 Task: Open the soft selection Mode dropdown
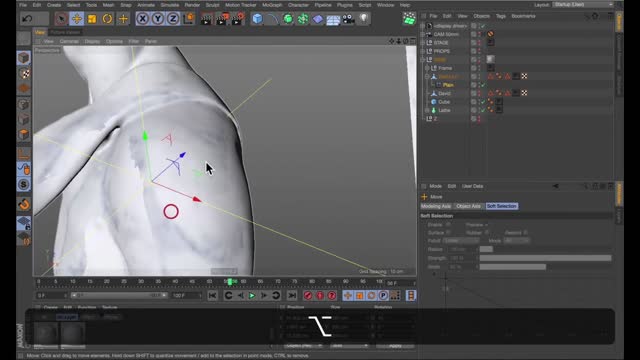pos(516,241)
